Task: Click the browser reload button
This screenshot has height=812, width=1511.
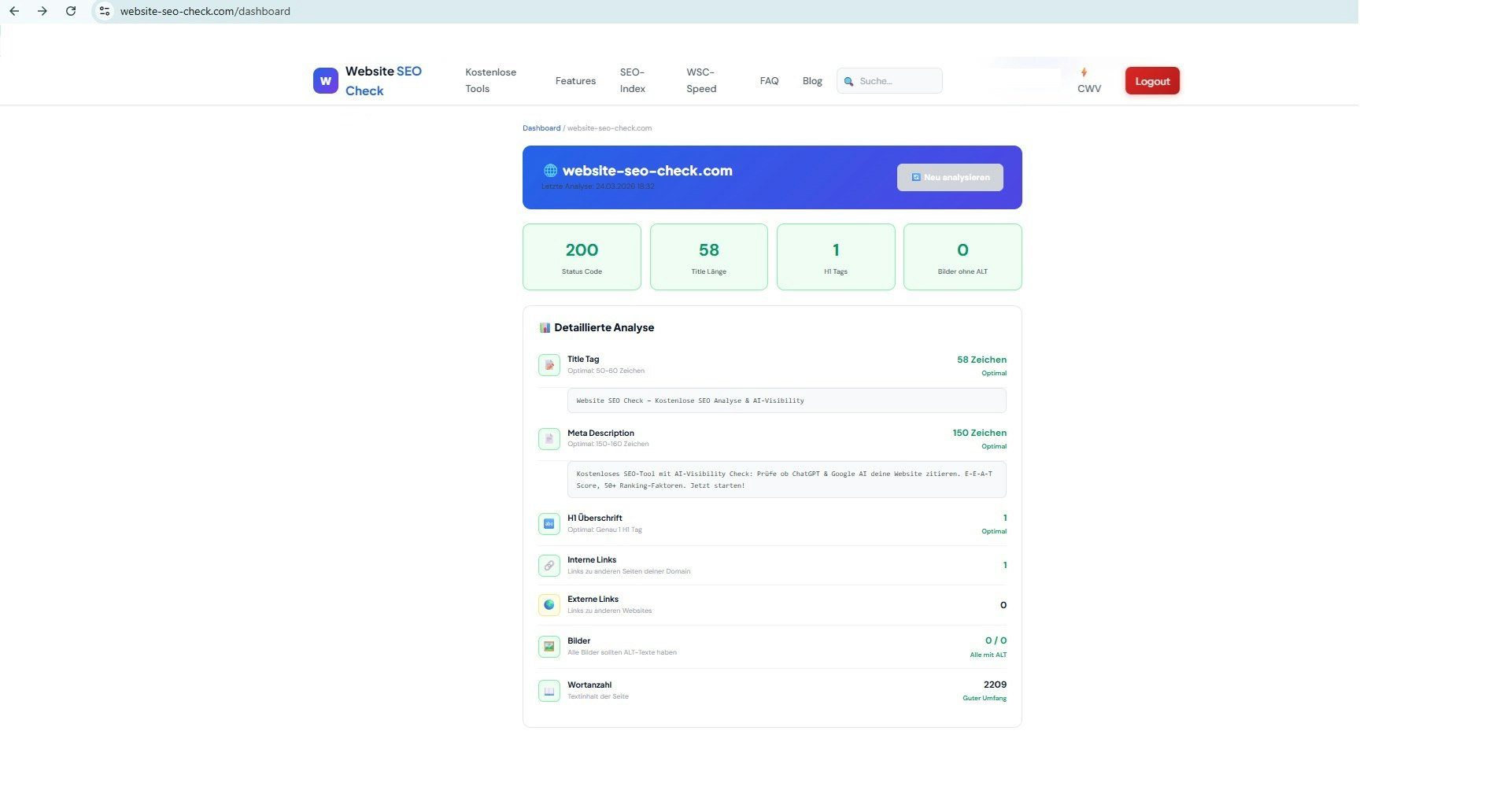Action: 71,11
